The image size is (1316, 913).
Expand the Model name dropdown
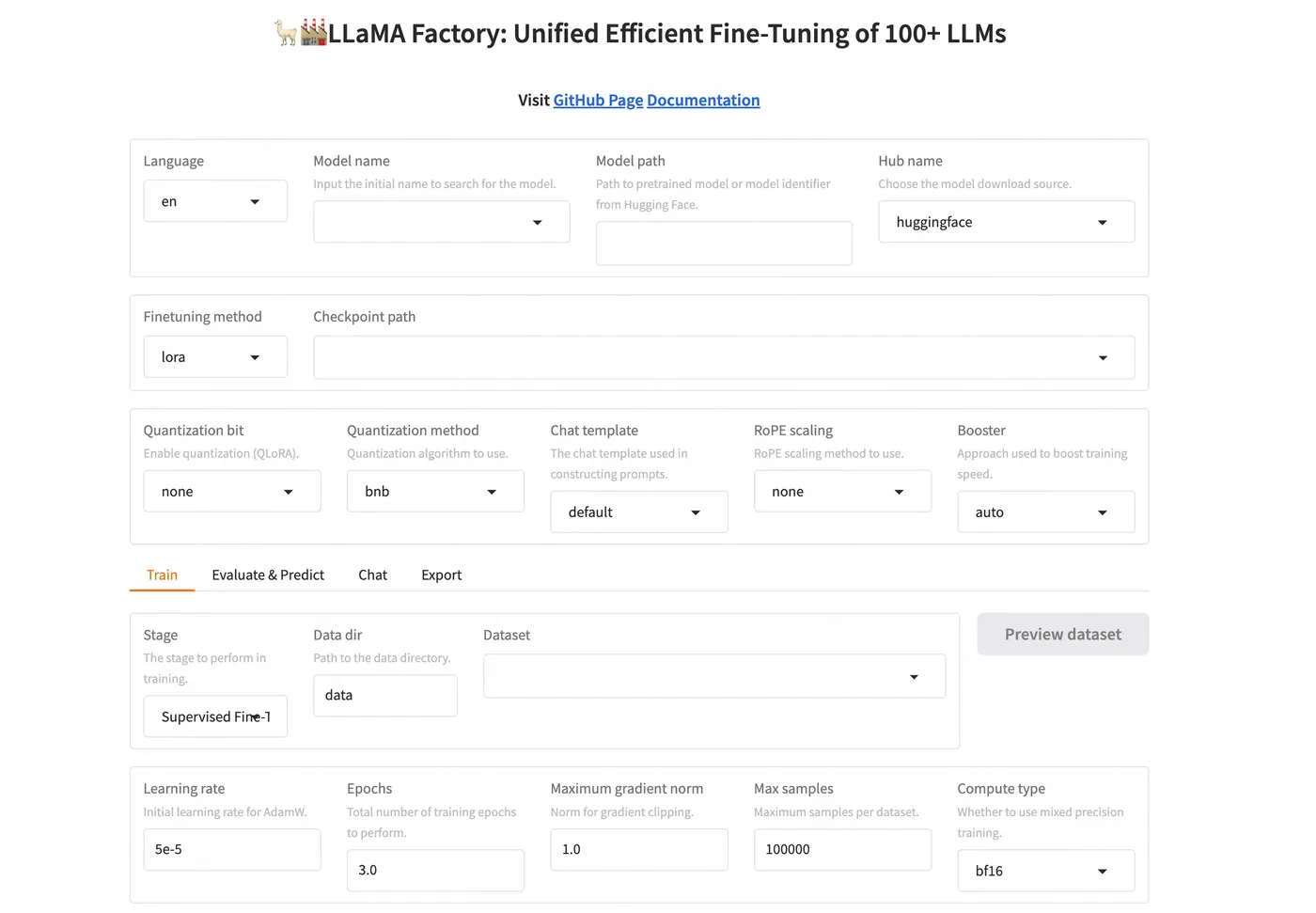click(441, 222)
